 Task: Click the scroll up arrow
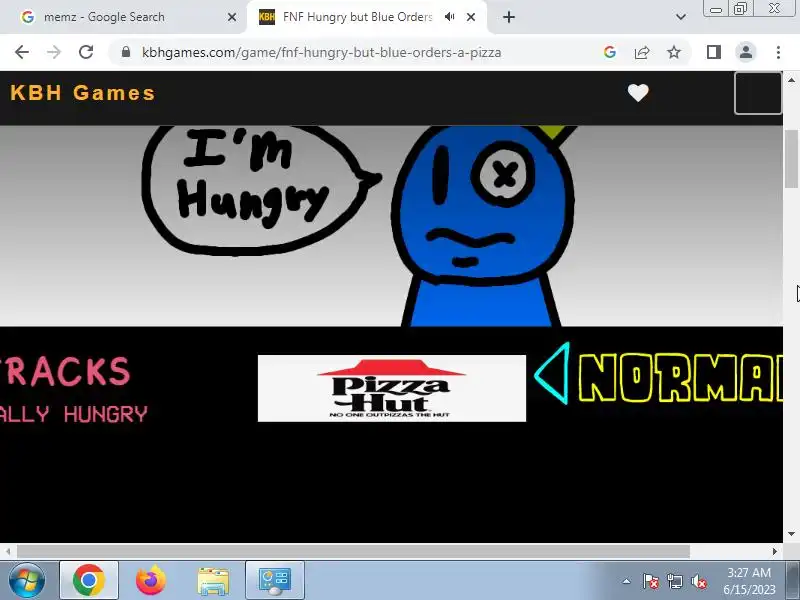click(x=791, y=80)
